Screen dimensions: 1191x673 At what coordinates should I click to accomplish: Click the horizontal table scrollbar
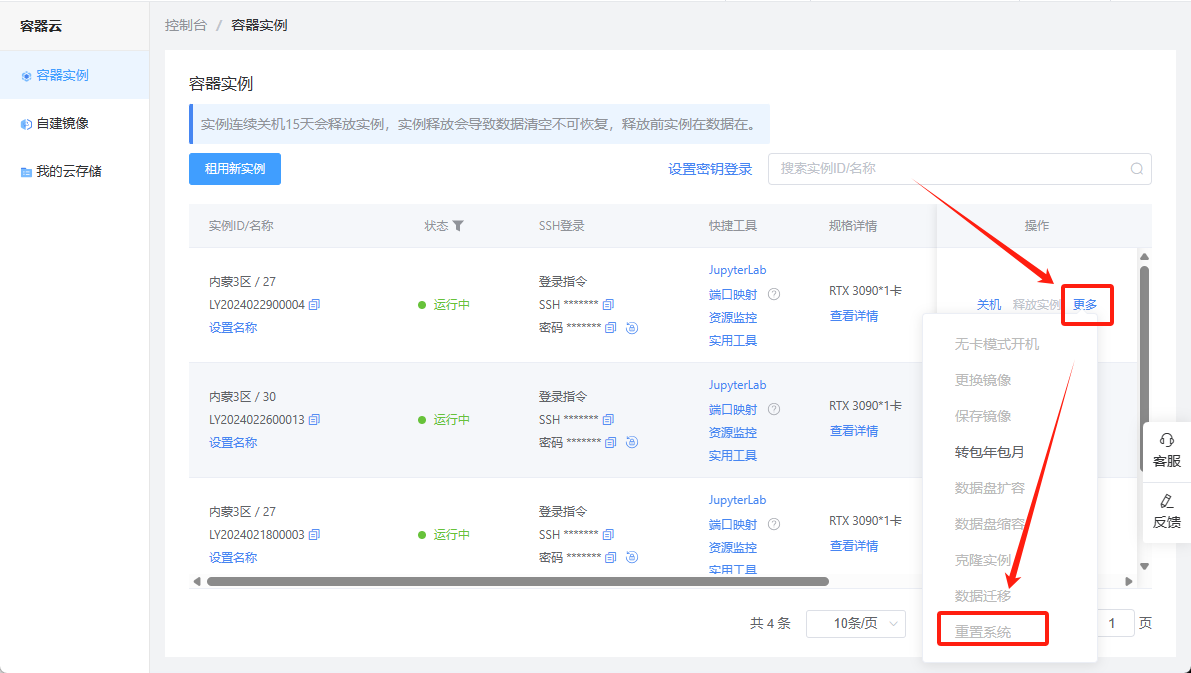(518, 581)
